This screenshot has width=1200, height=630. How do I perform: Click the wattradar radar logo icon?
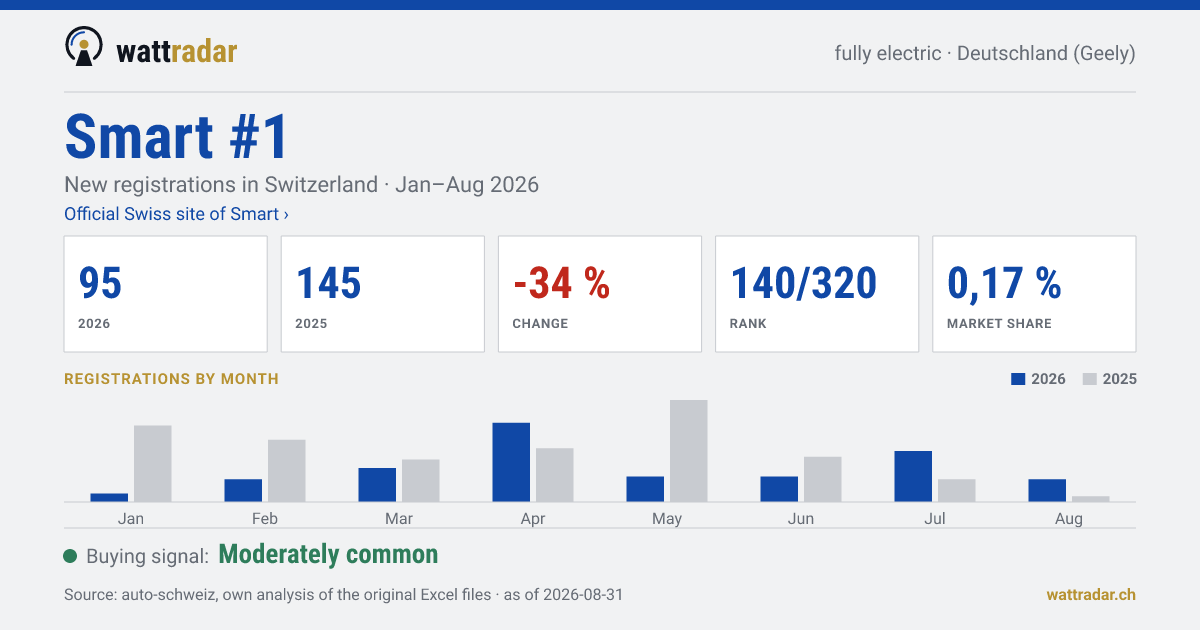[84, 47]
